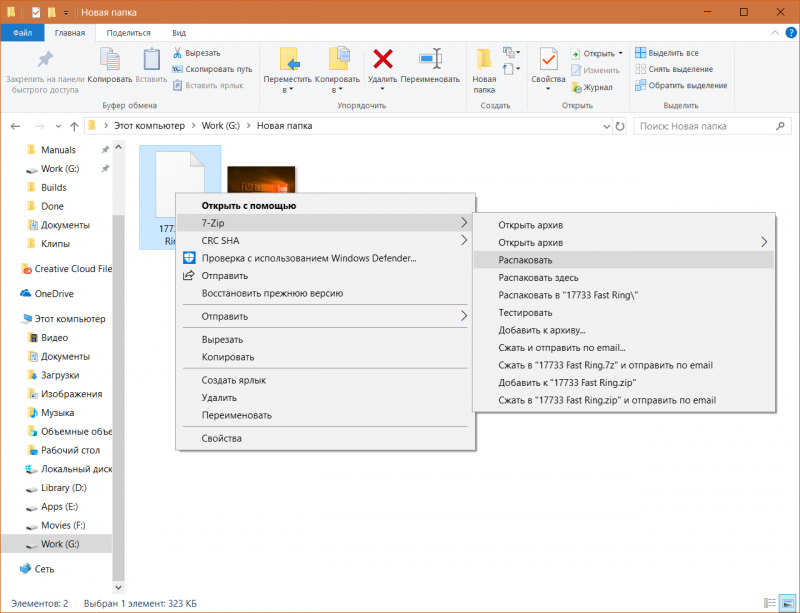Select Загрузки in the navigation pane
Viewport: 800px width, 613px height.
click(60, 375)
